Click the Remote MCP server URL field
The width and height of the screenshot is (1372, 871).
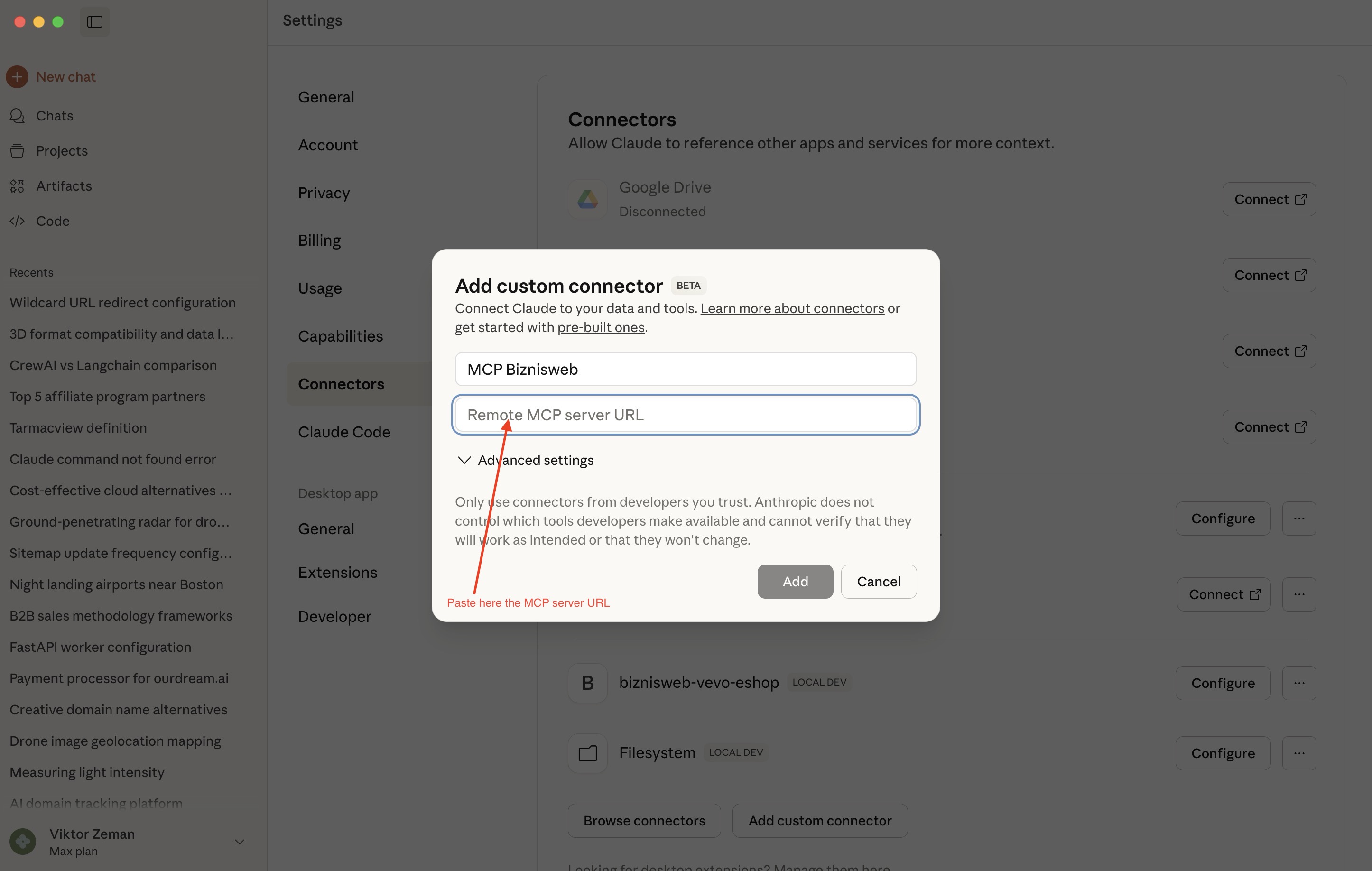coord(685,415)
